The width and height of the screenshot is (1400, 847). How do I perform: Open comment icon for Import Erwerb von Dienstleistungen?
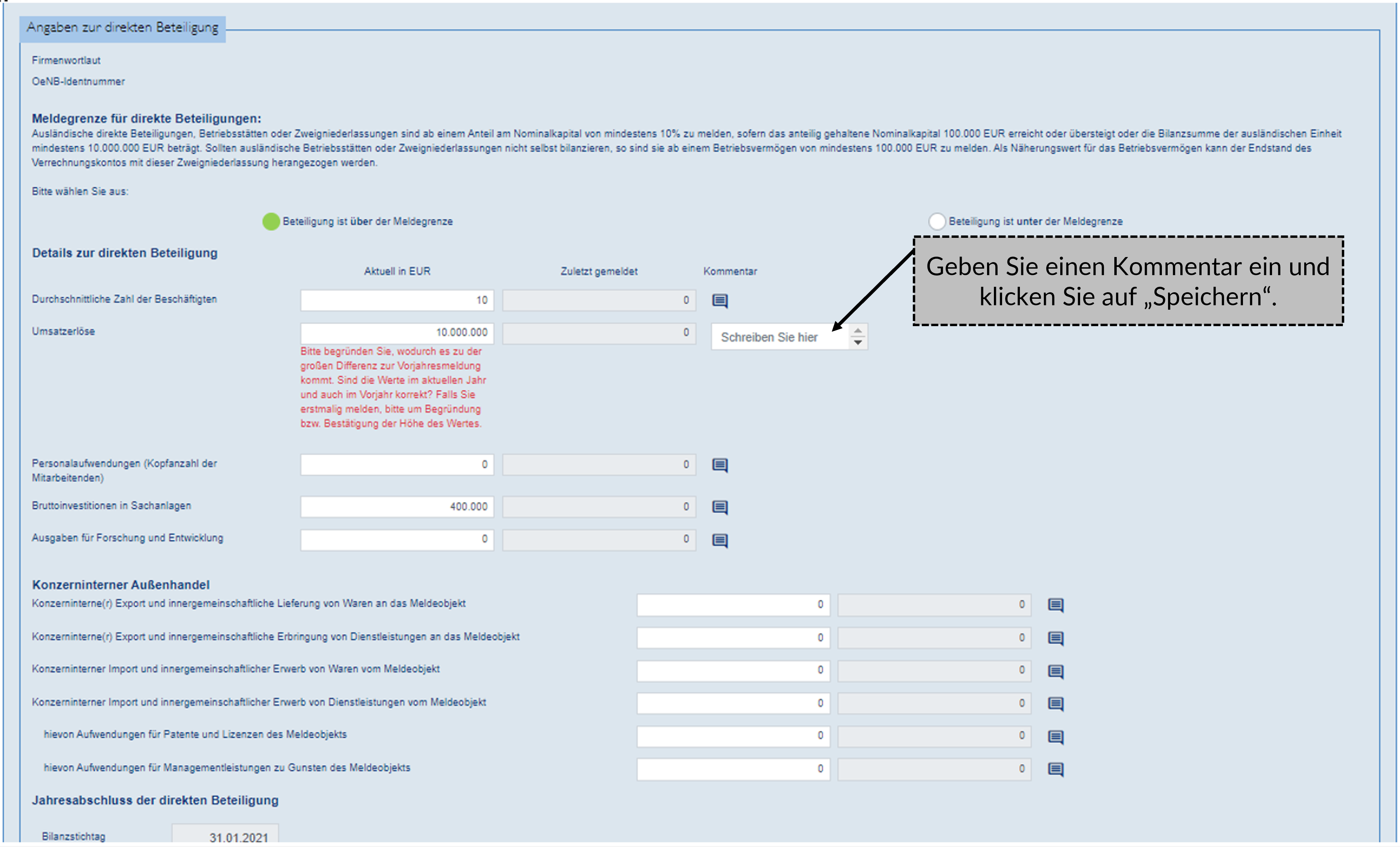click(x=1056, y=704)
